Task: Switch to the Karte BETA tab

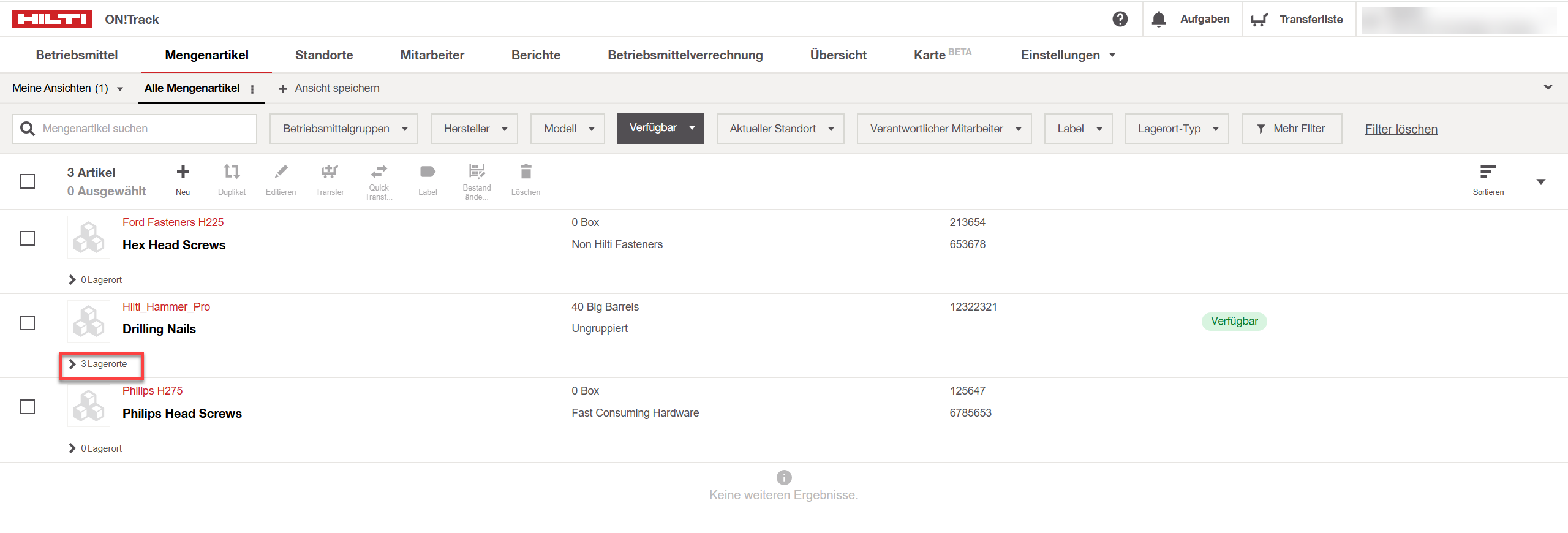Action: pos(943,55)
